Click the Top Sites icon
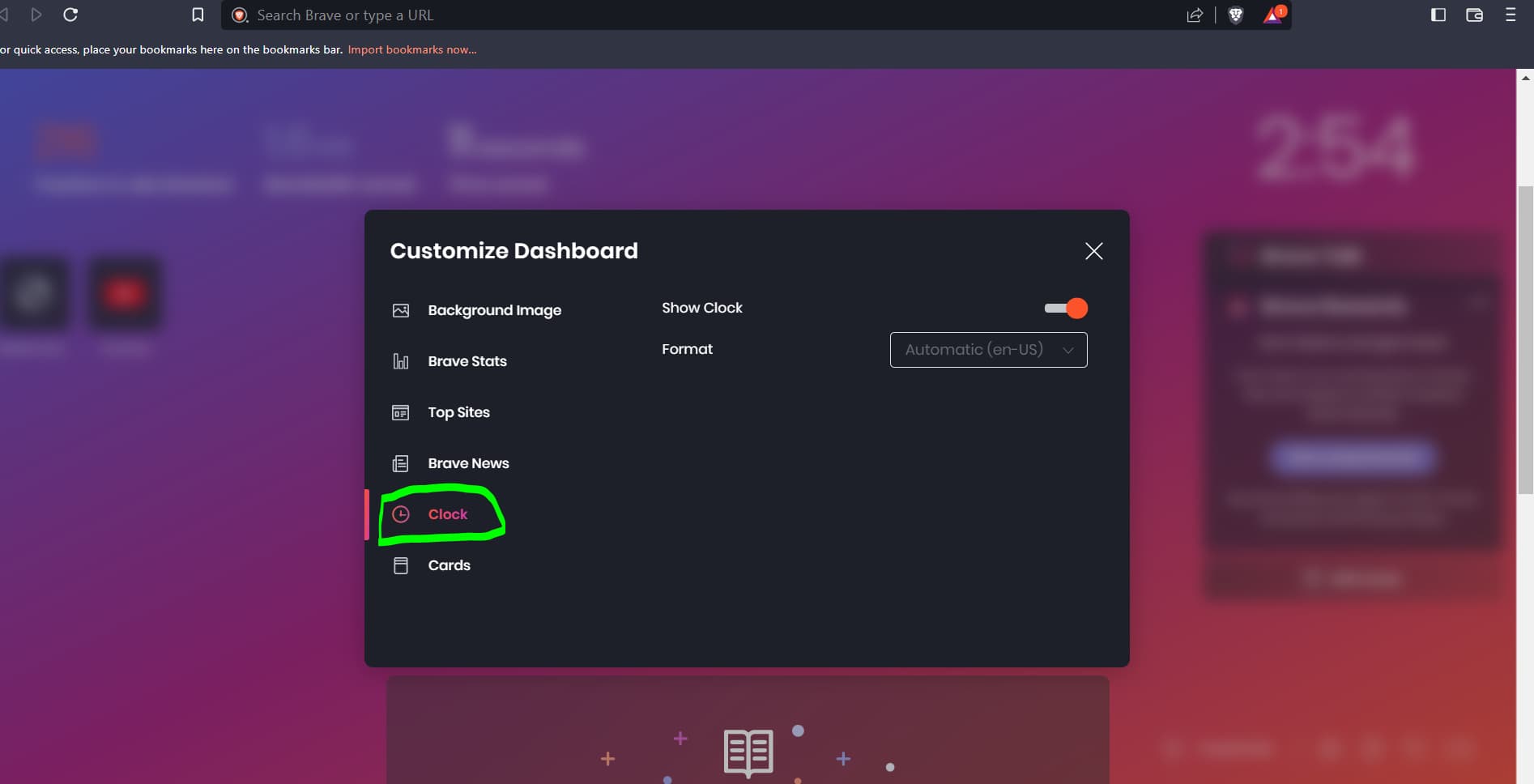Image resolution: width=1534 pixels, height=784 pixels. (400, 412)
